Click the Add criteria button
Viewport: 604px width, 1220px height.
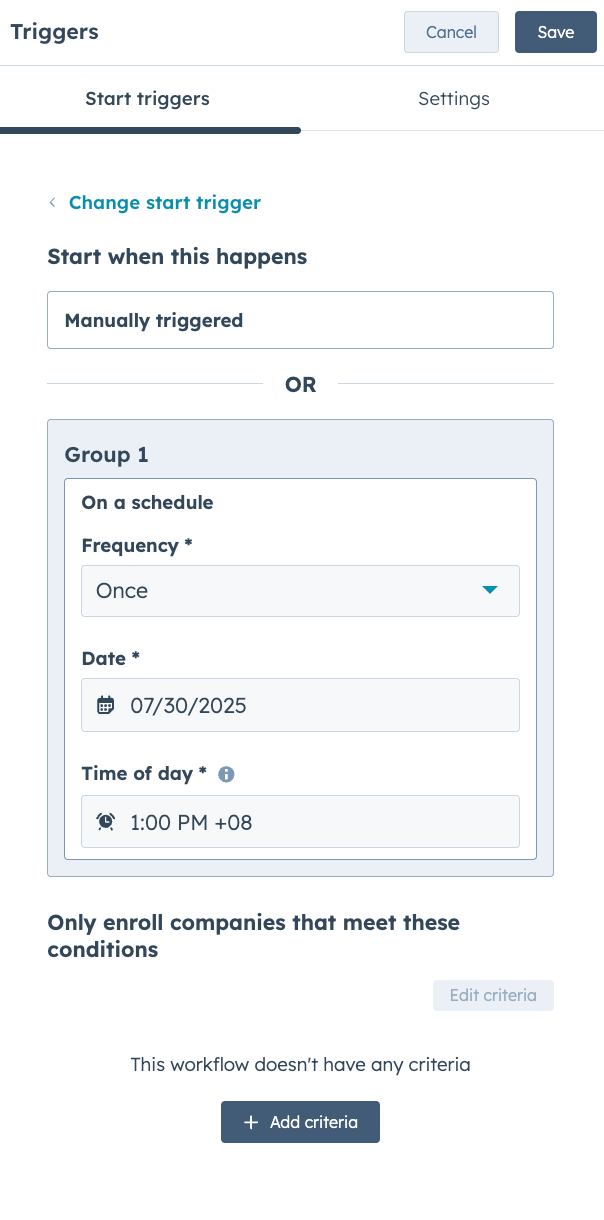[x=300, y=1122]
